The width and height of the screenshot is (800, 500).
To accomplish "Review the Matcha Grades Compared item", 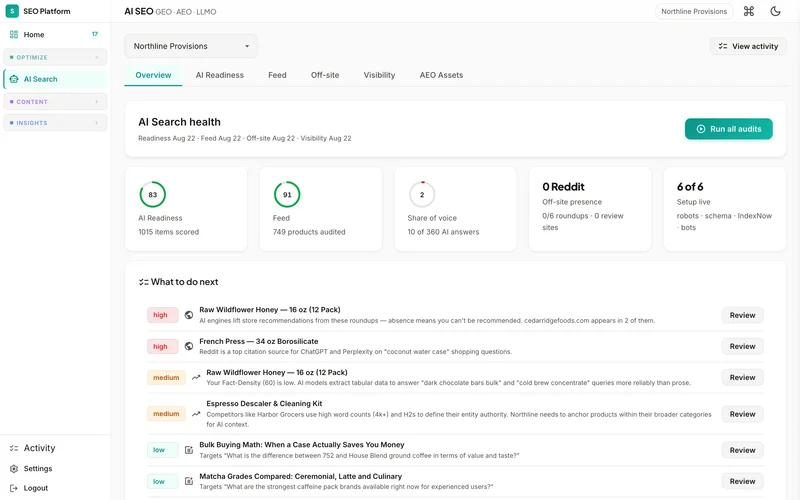I will coord(742,481).
